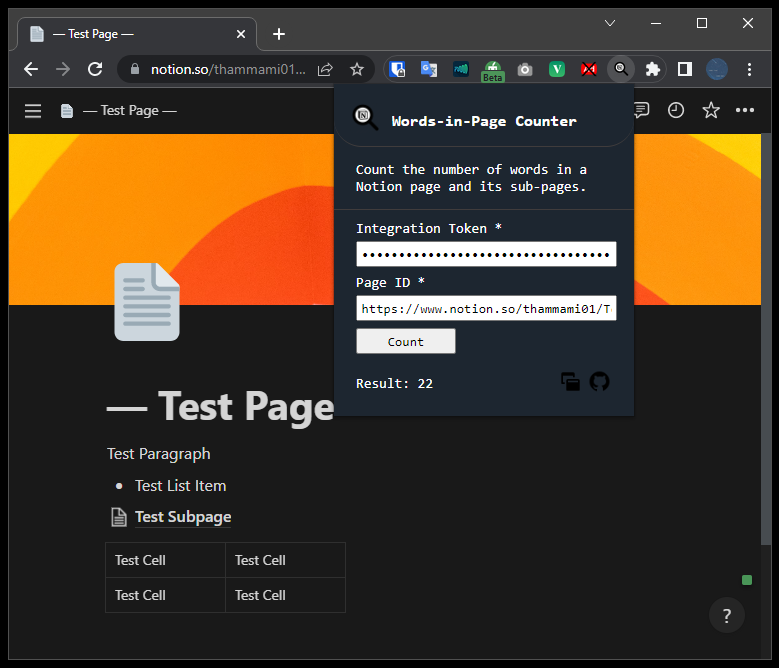Select the Test Page browser tab

[137, 34]
